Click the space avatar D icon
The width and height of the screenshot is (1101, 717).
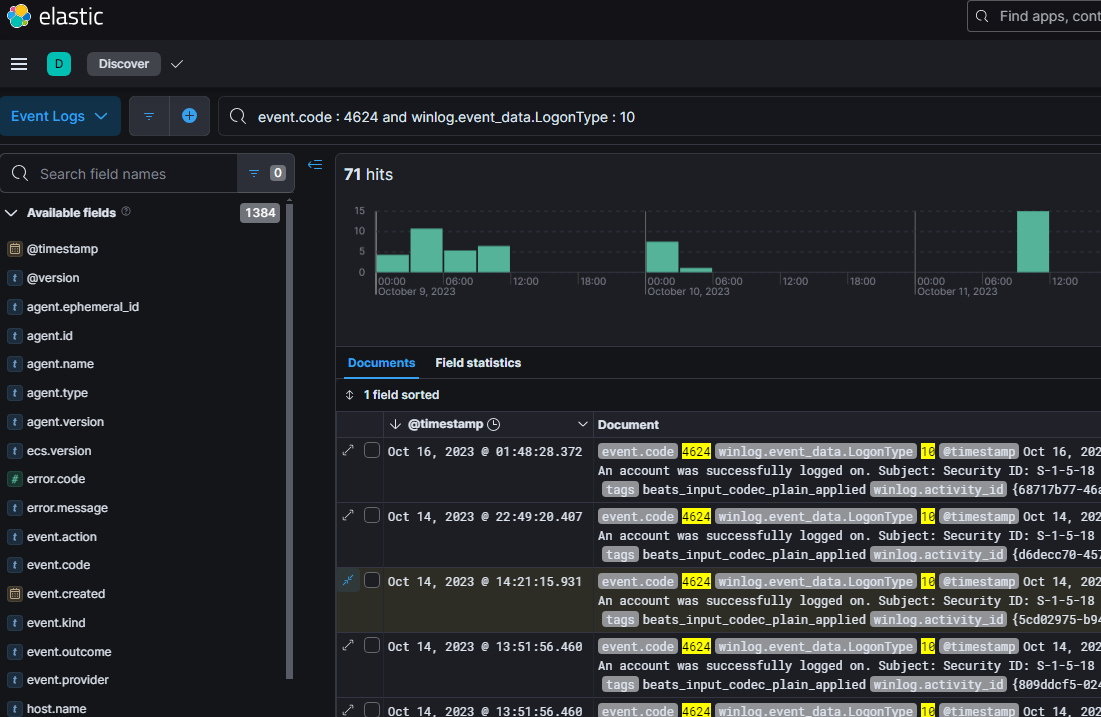pos(59,64)
